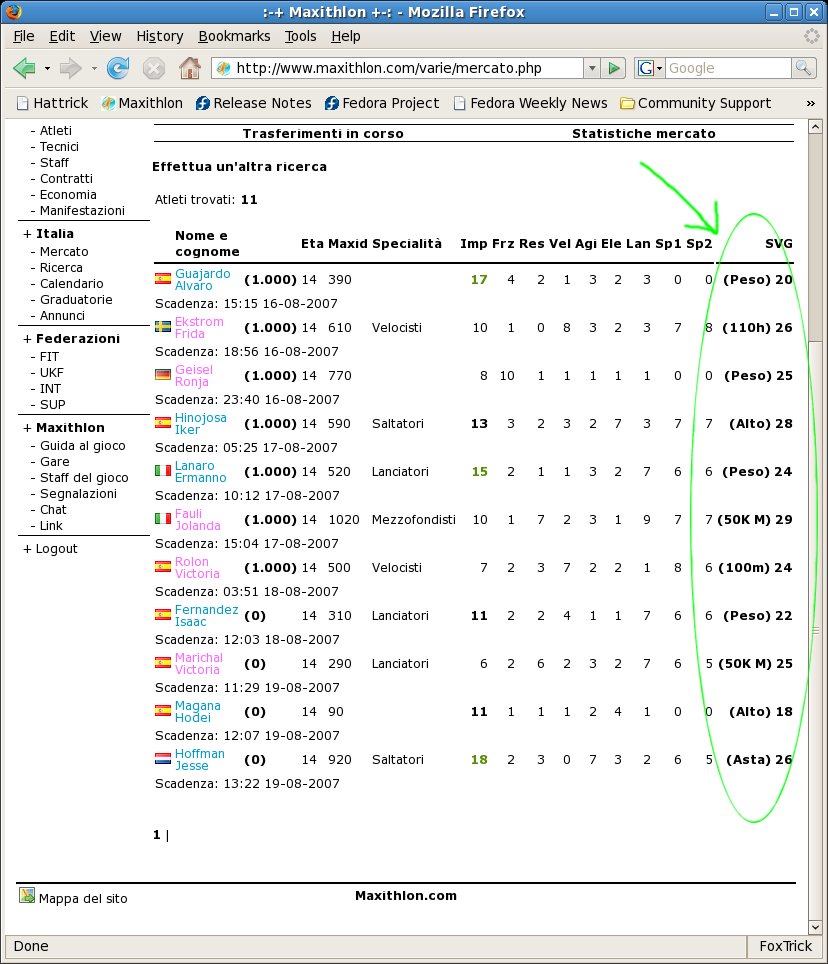Image resolution: width=828 pixels, height=964 pixels.
Task: Show more bookmarks with chevron
Action: pyautogui.click(x=811, y=103)
